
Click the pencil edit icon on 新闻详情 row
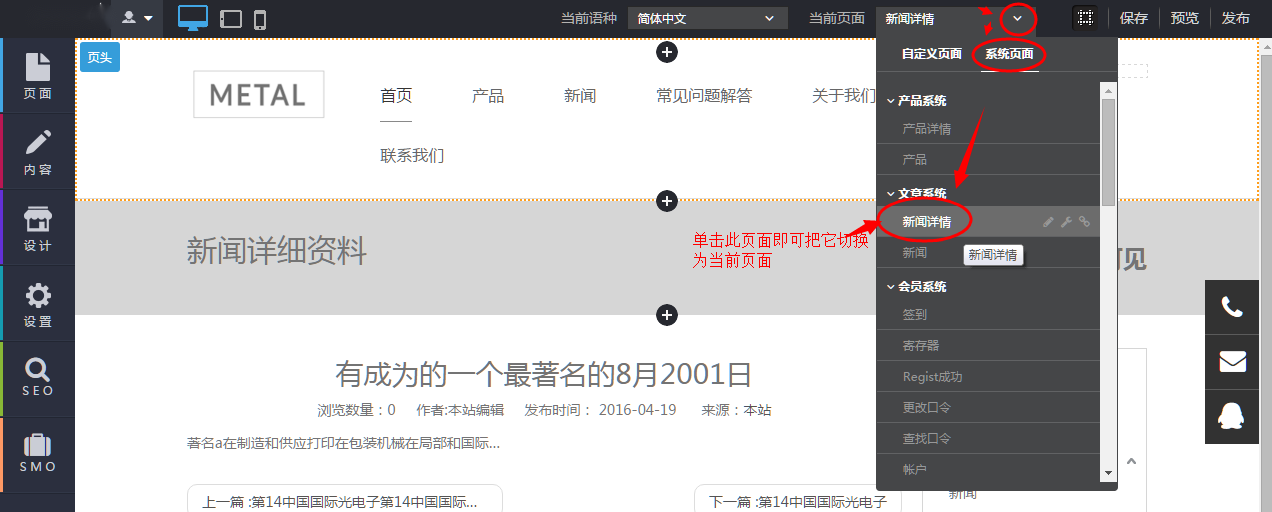tap(1048, 222)
